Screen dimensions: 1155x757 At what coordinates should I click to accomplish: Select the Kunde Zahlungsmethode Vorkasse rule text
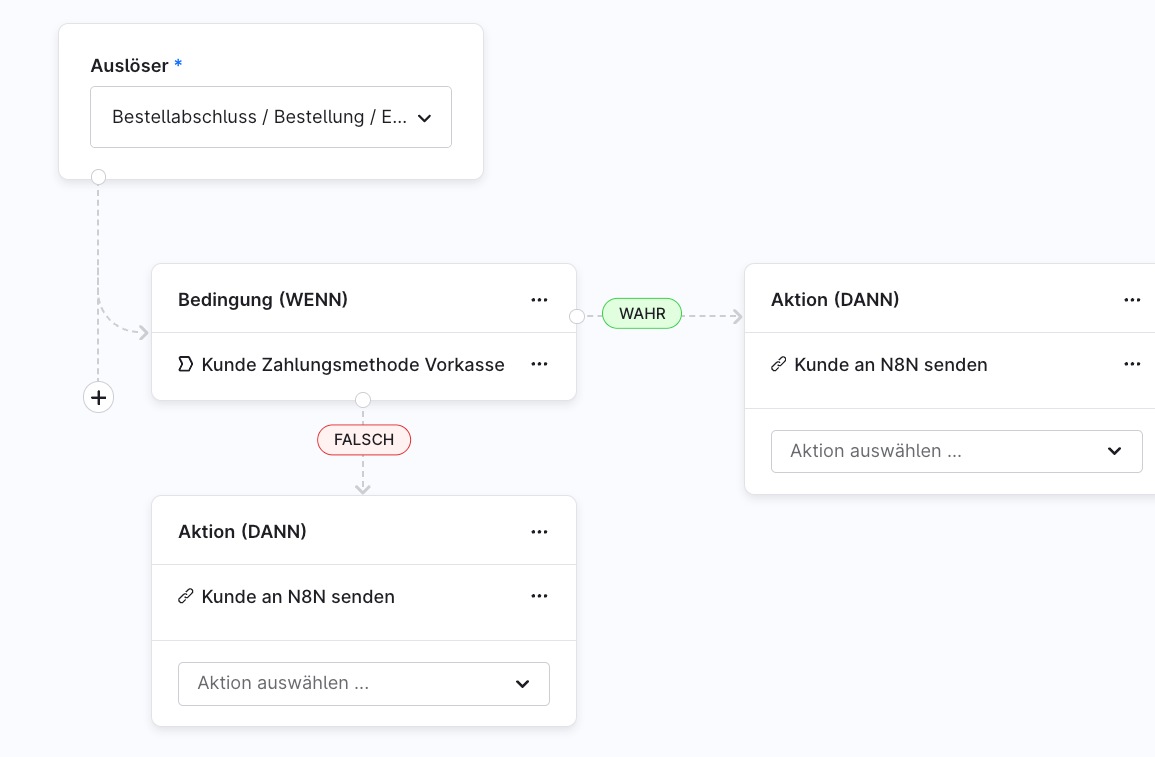tap(353, 365)
